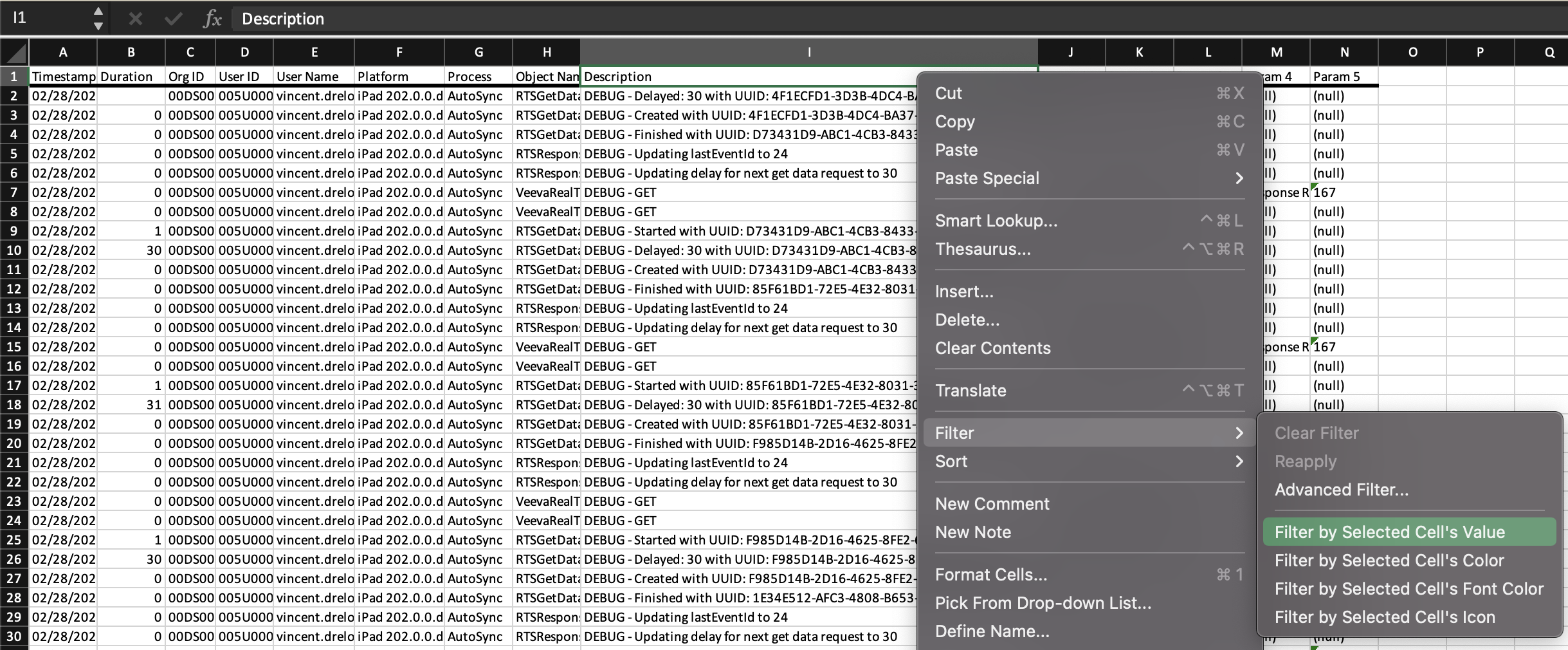This screenshot has height=650, width=1568.
Task: Click the fx insert function icon
Action: (212, 19)
